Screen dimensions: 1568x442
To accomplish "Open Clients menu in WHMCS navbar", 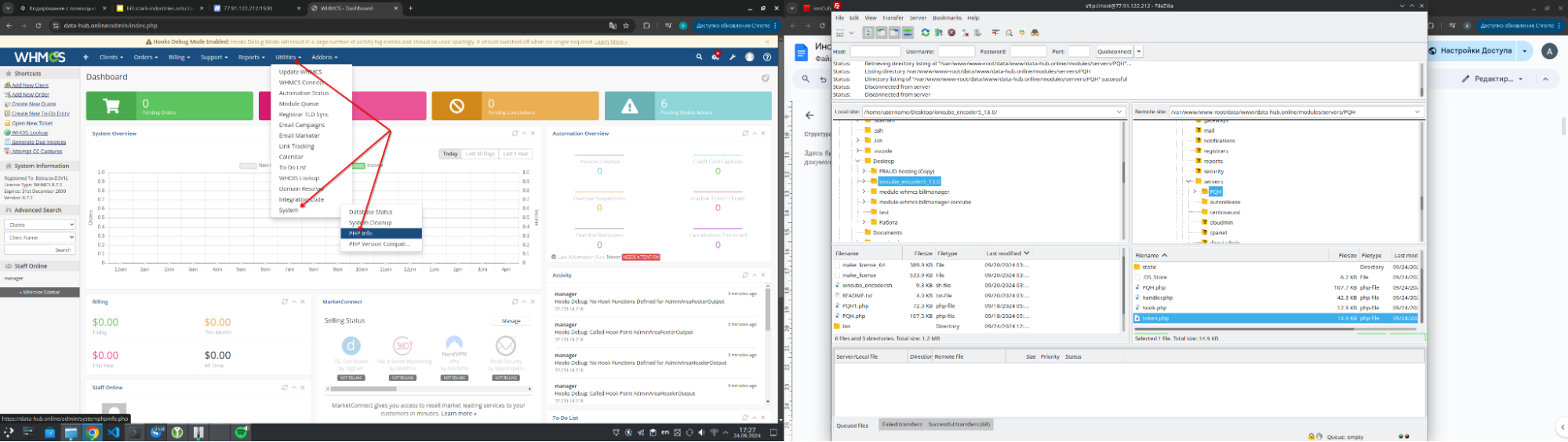I will 110,57.
